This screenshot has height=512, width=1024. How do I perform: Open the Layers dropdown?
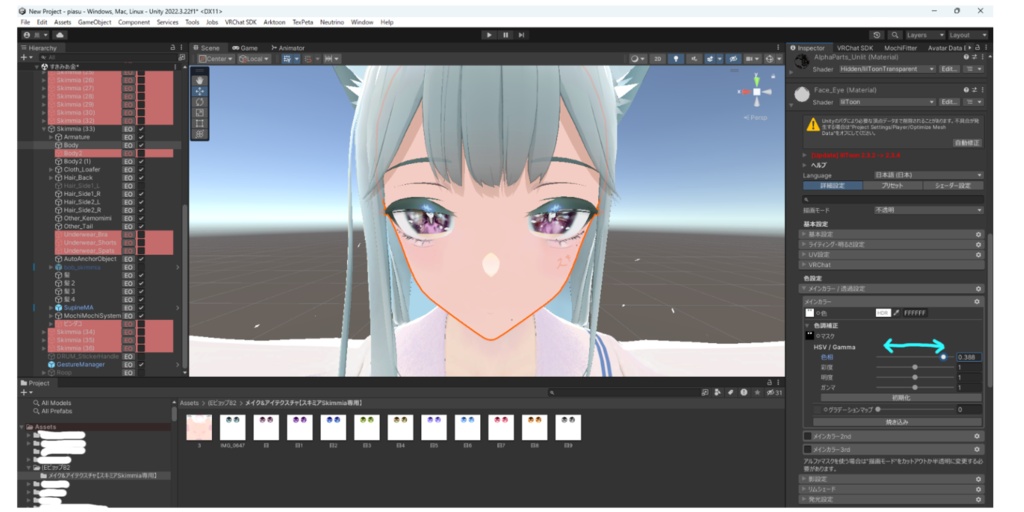click(925, 35)
